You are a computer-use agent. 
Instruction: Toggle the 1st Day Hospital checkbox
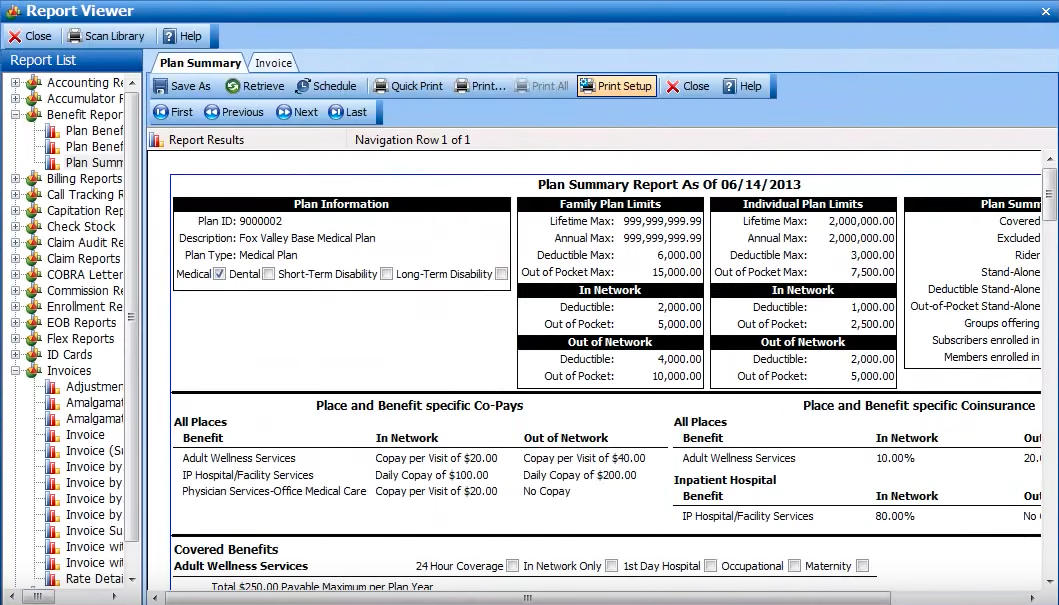(x=711, y=566)
